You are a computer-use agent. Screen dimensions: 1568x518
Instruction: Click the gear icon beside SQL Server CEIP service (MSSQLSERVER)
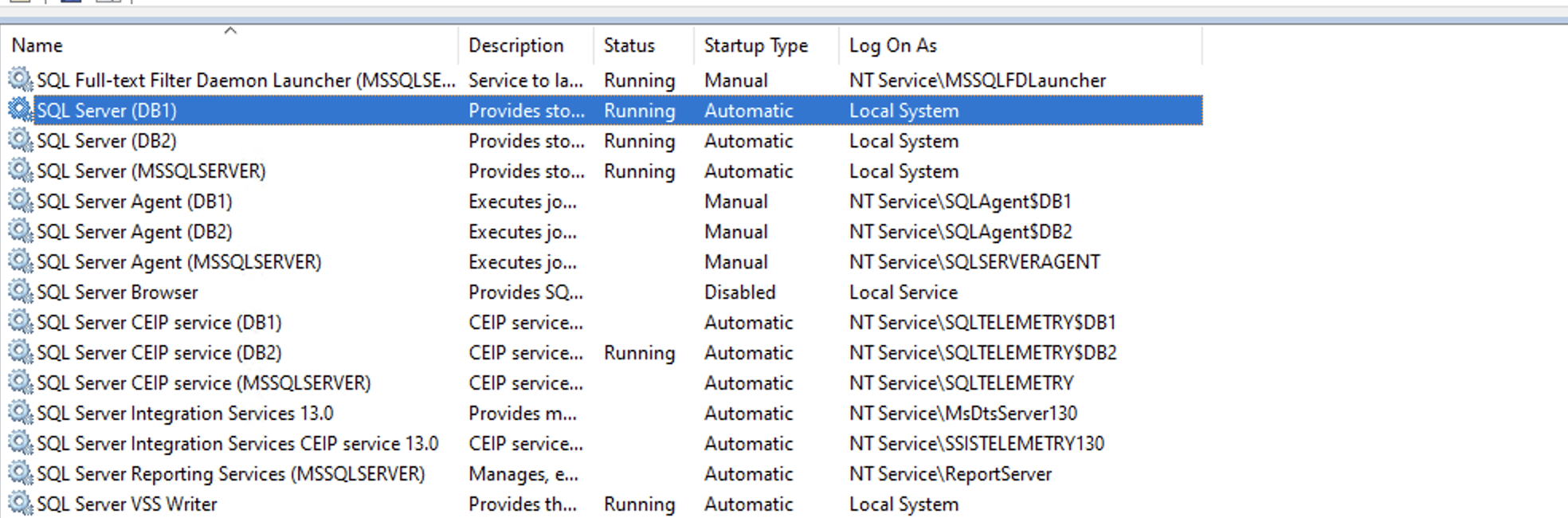click(21, 382)
